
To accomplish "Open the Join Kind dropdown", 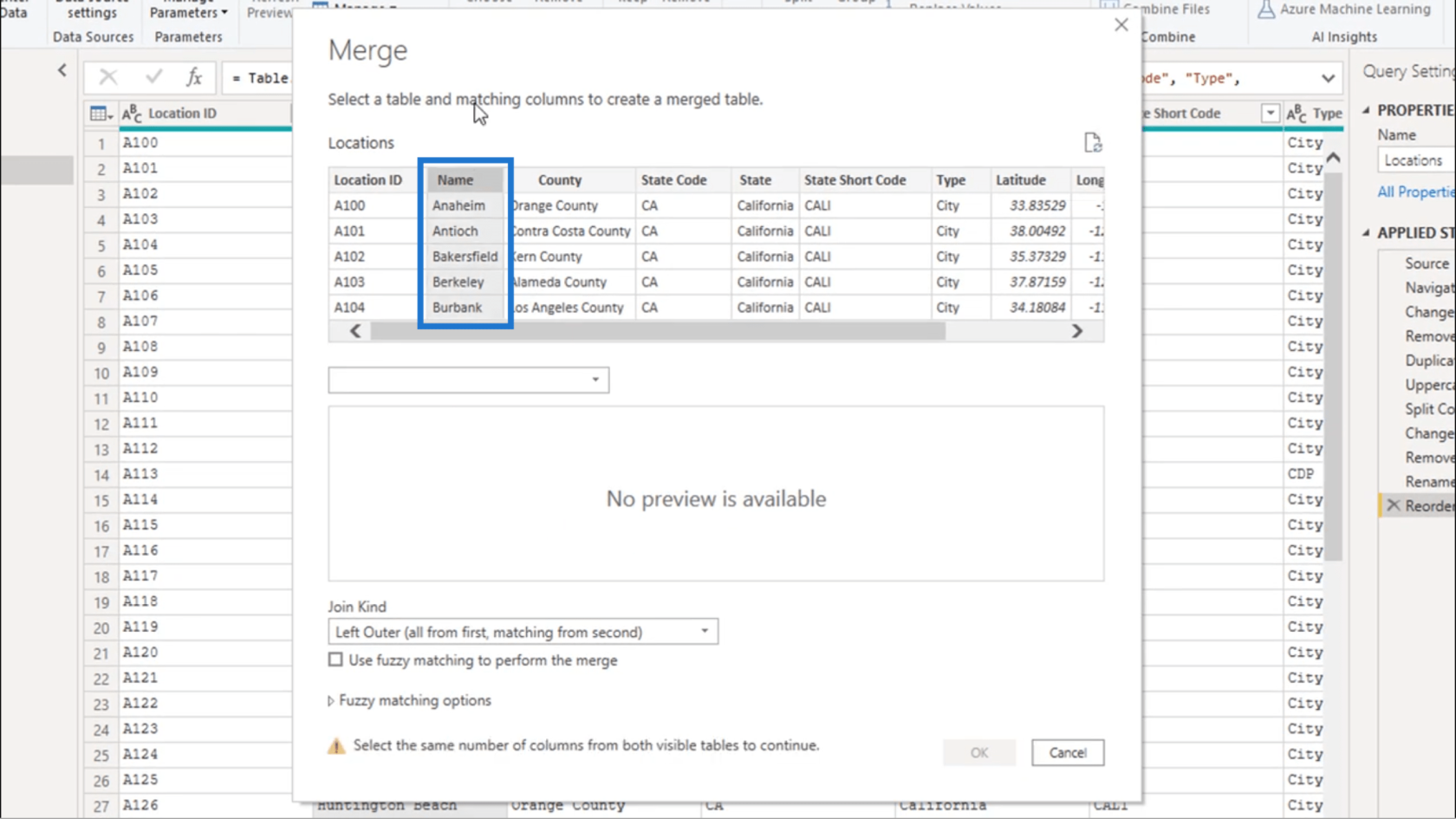I will pyautogui.click(x=523, y=632).
